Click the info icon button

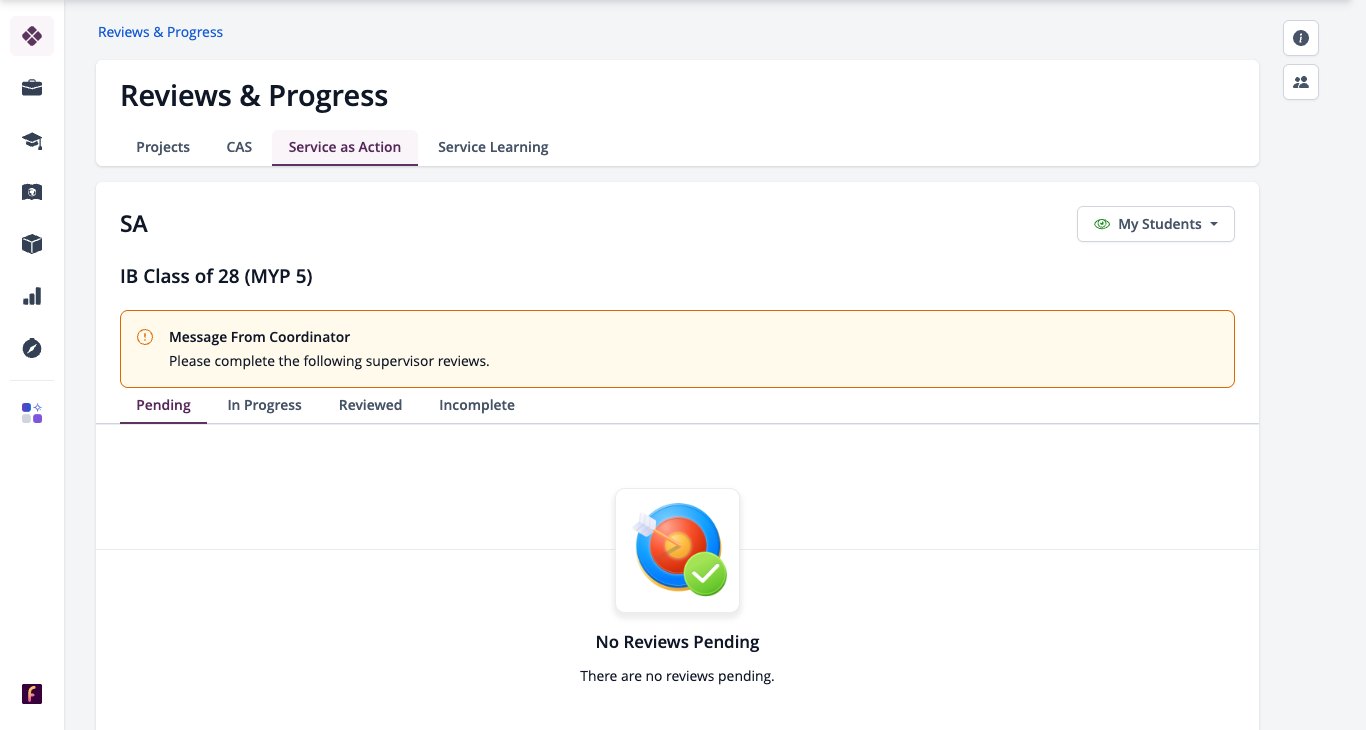(1301, 38)
